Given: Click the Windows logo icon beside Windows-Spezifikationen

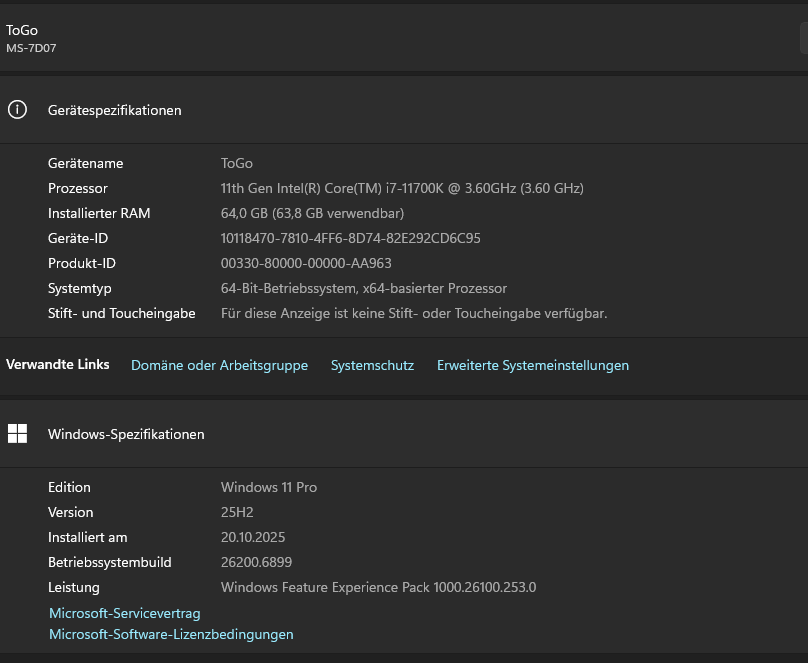Looking at the screenshot, I should tap(17, 434).
